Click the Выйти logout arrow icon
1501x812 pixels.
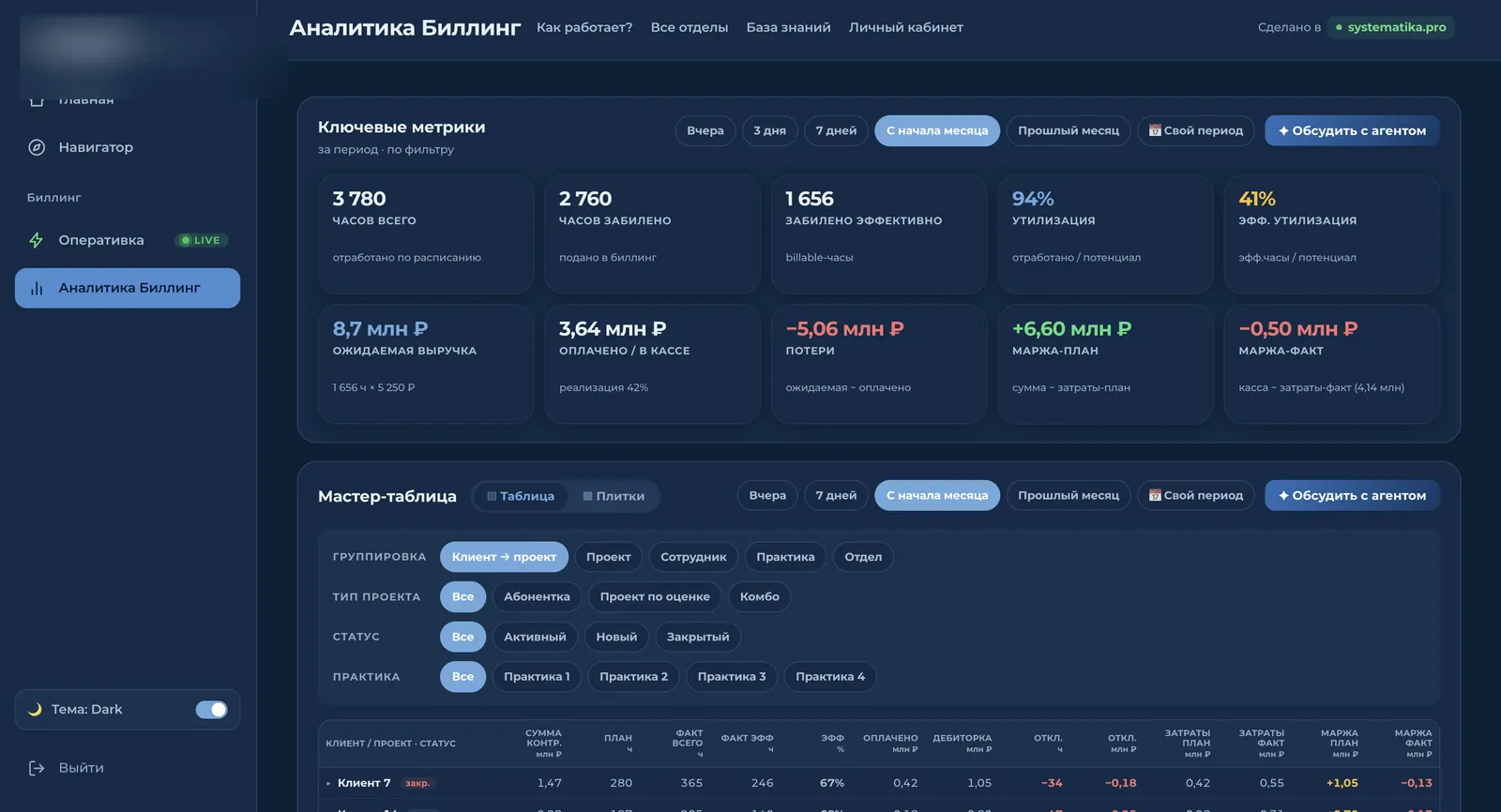[x=37, y=768]
